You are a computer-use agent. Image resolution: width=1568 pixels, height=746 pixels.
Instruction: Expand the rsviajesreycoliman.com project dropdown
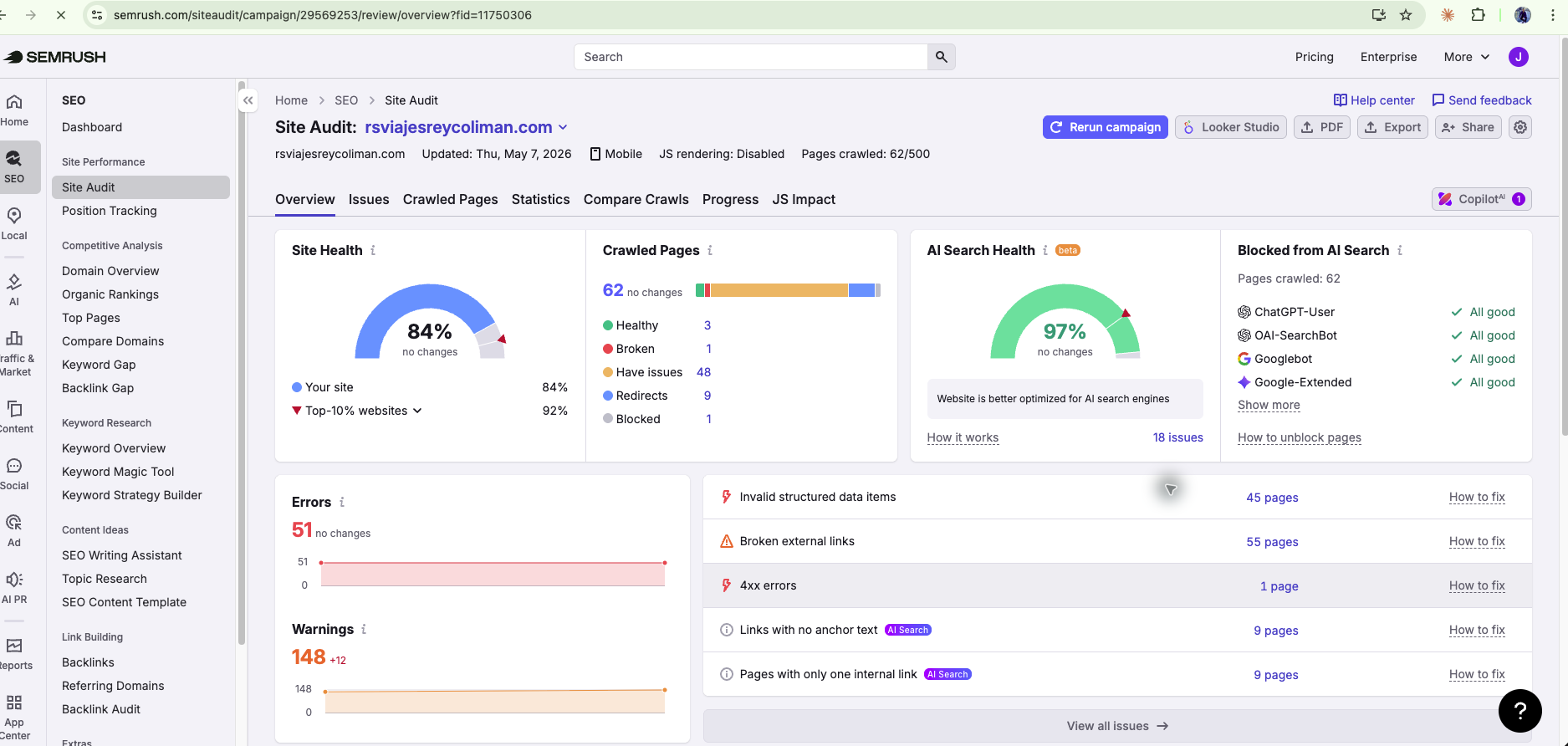(563, 127)
